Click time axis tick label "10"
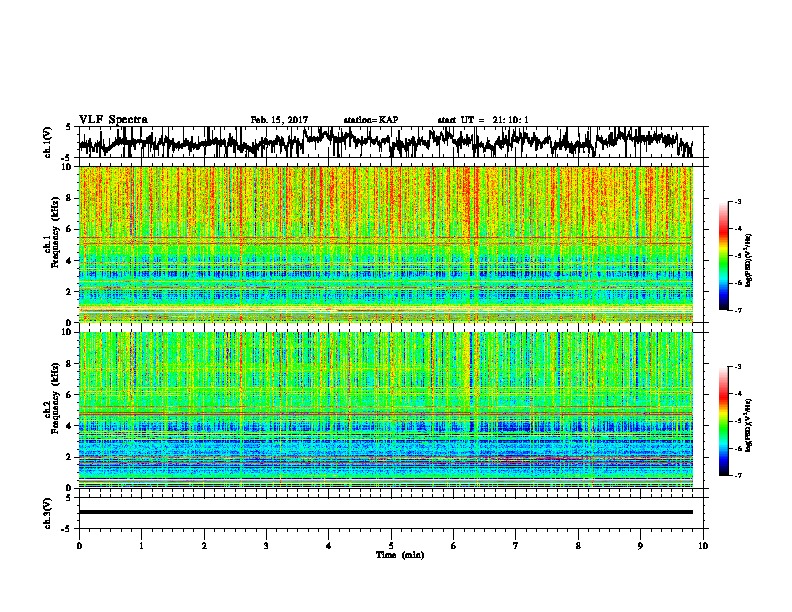 (x=703, y=546)
